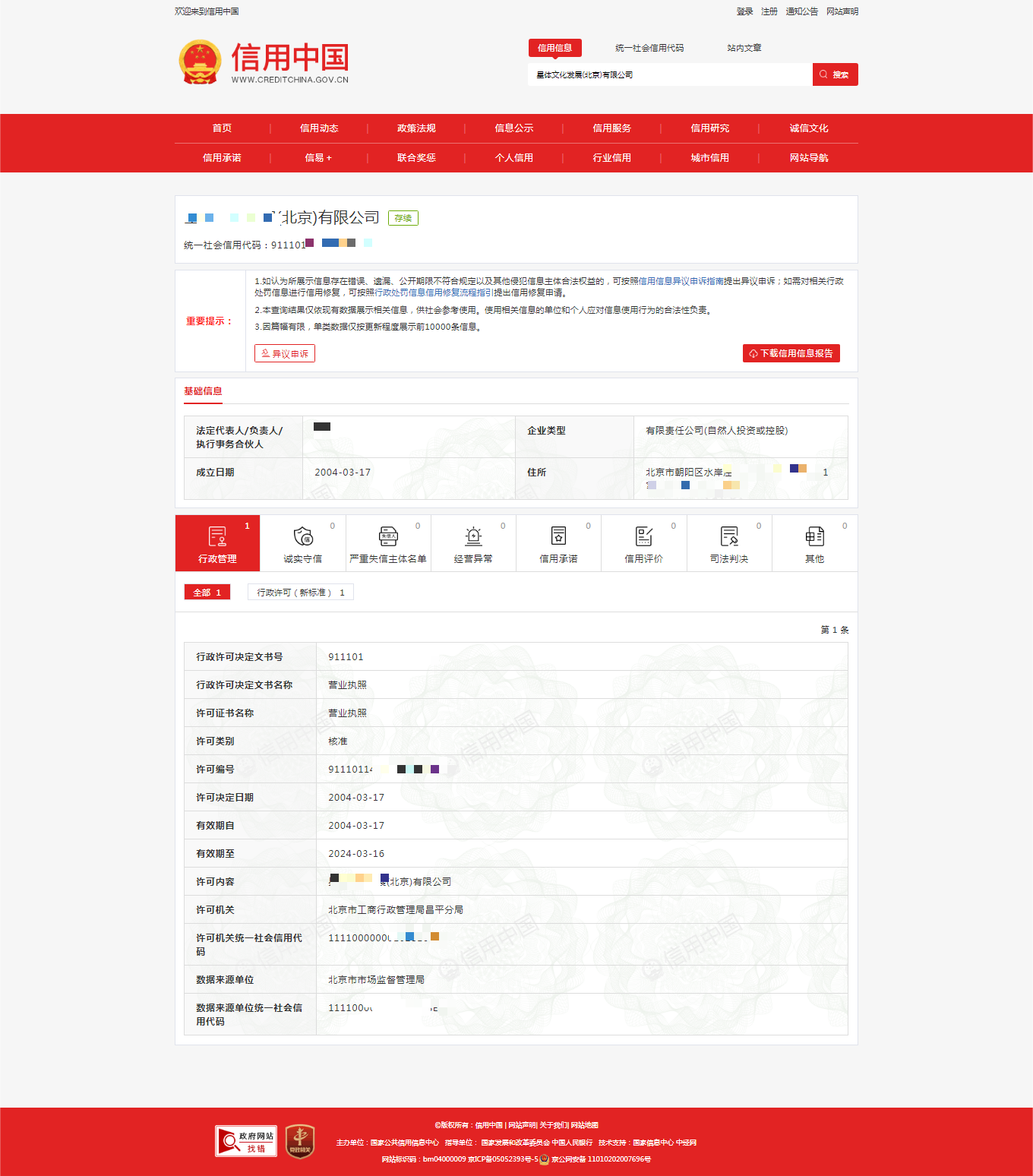Click the 政府网站找错 badge in footer

tap(246, 1141)
